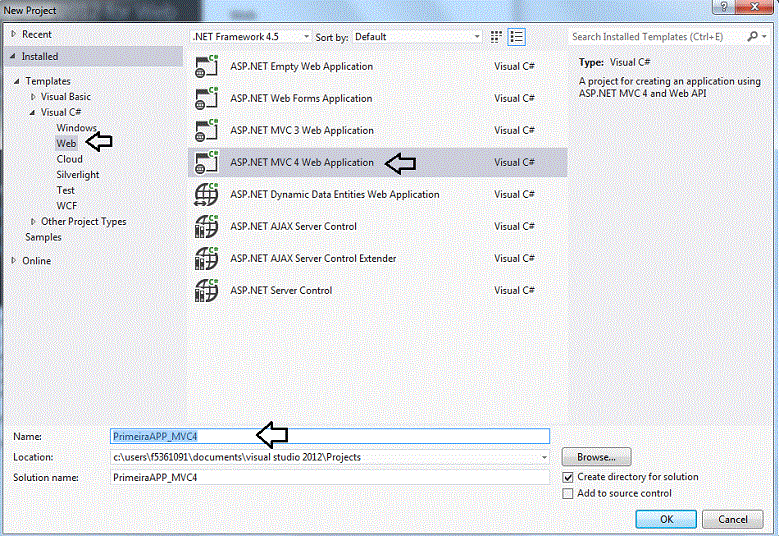The image size is (779, 536).
Task: Click the ASP.NET Web Forms Application template icon
Action: click(206, 98)
